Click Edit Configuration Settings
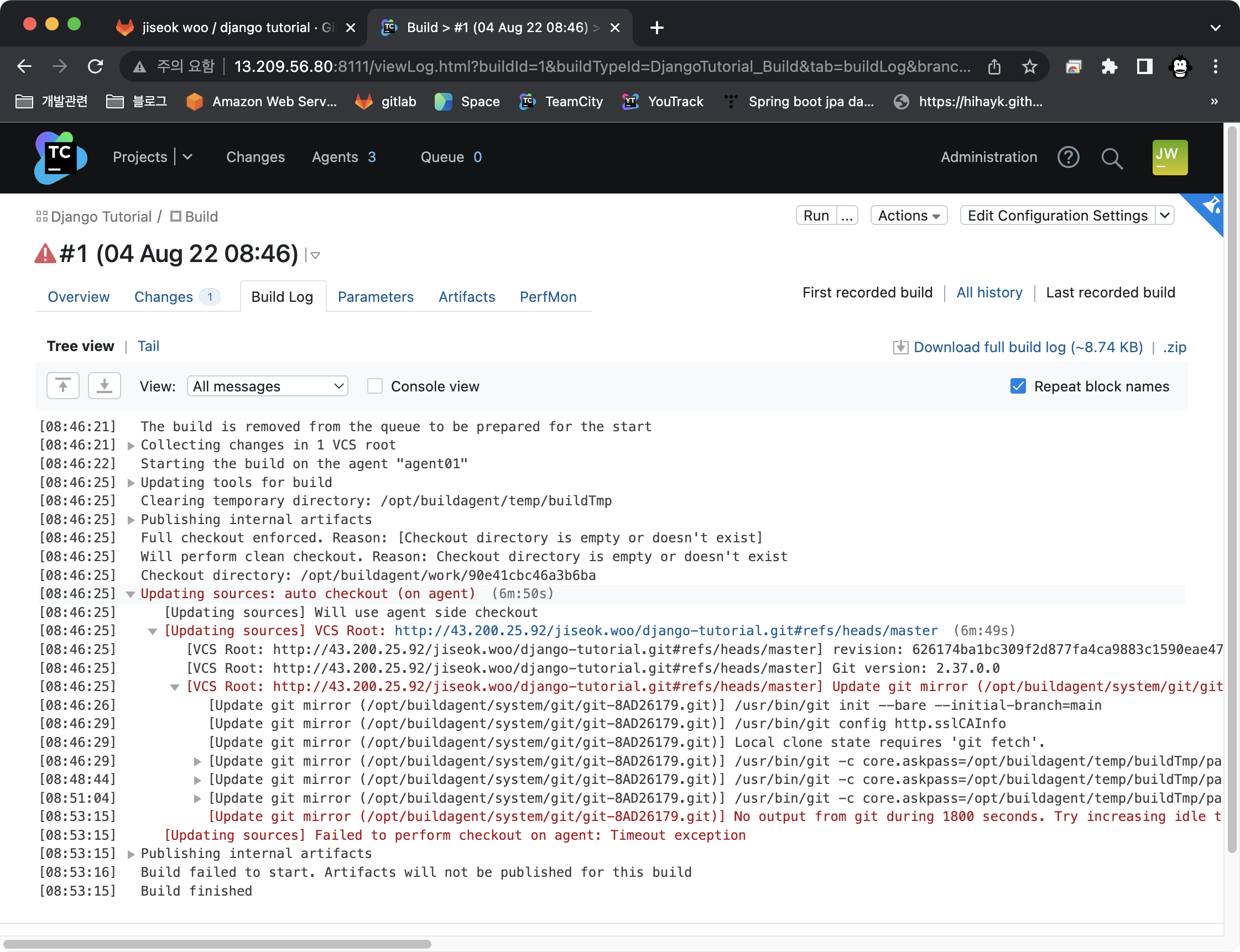This screenshot has width=1240, height=952. pos(1057,216)
